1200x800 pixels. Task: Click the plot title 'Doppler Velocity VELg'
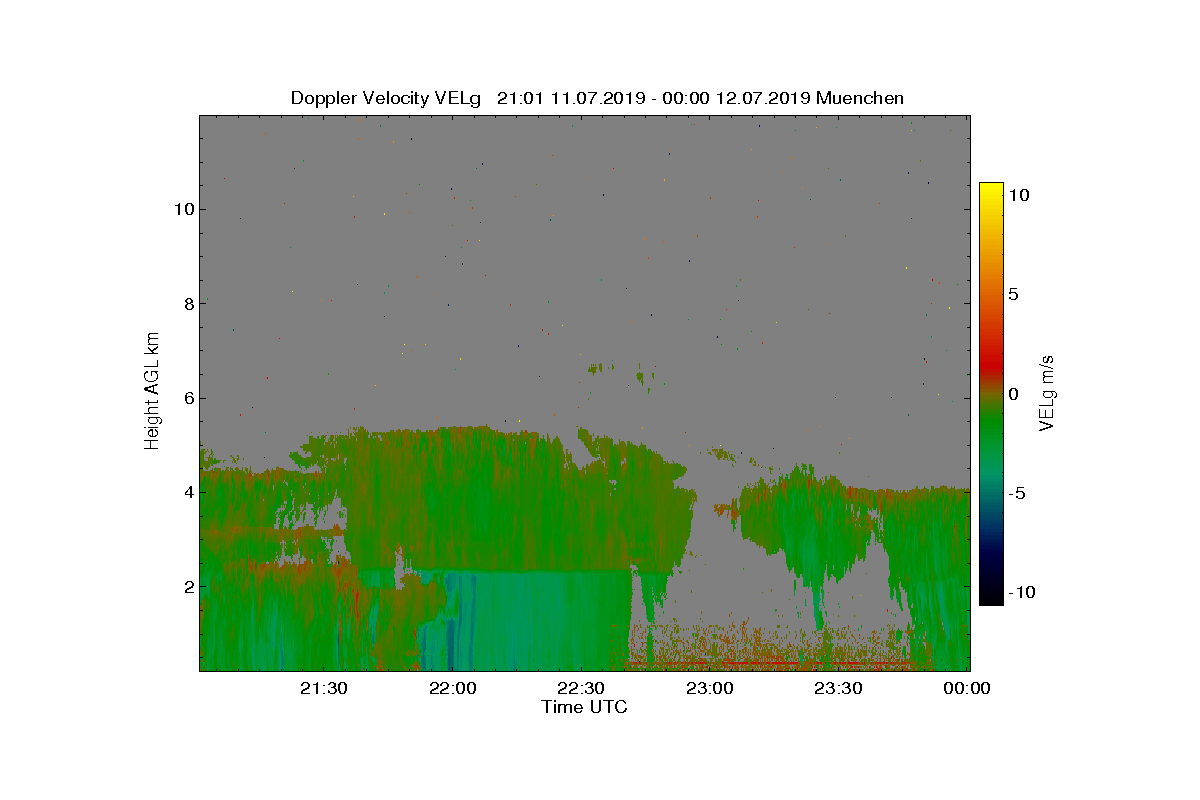click(x=386, y=98)
